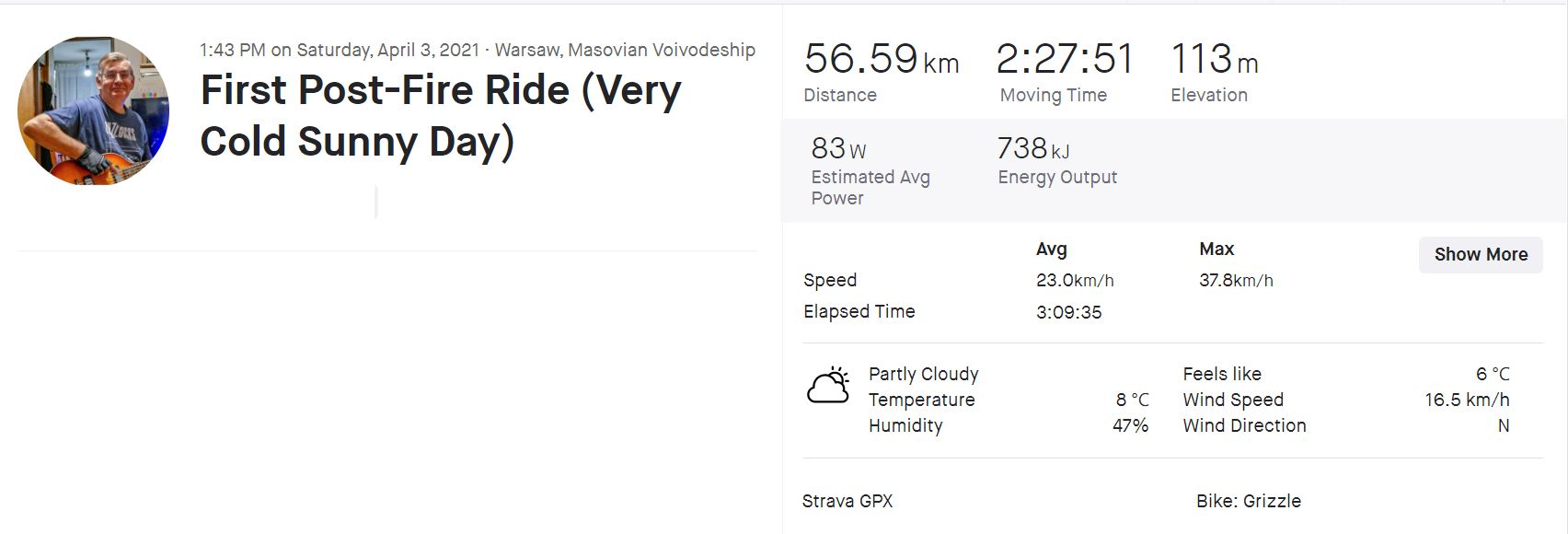Viewport: 1568px width, 534px height.
Task: Click the activity date and Warsaw location line
Action: 477,51
